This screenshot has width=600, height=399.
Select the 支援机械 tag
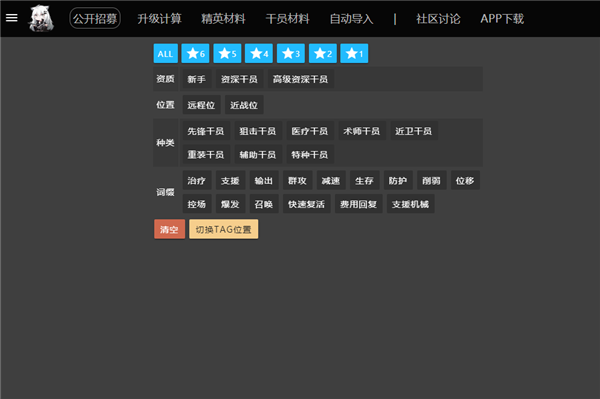[x=411, y=204]
